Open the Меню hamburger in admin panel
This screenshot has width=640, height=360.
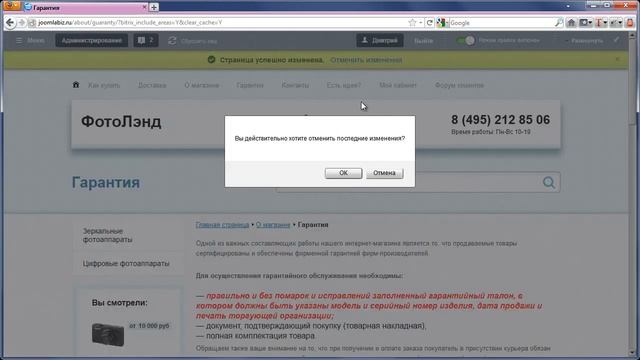pyautogui.click(x=30, y=40)
